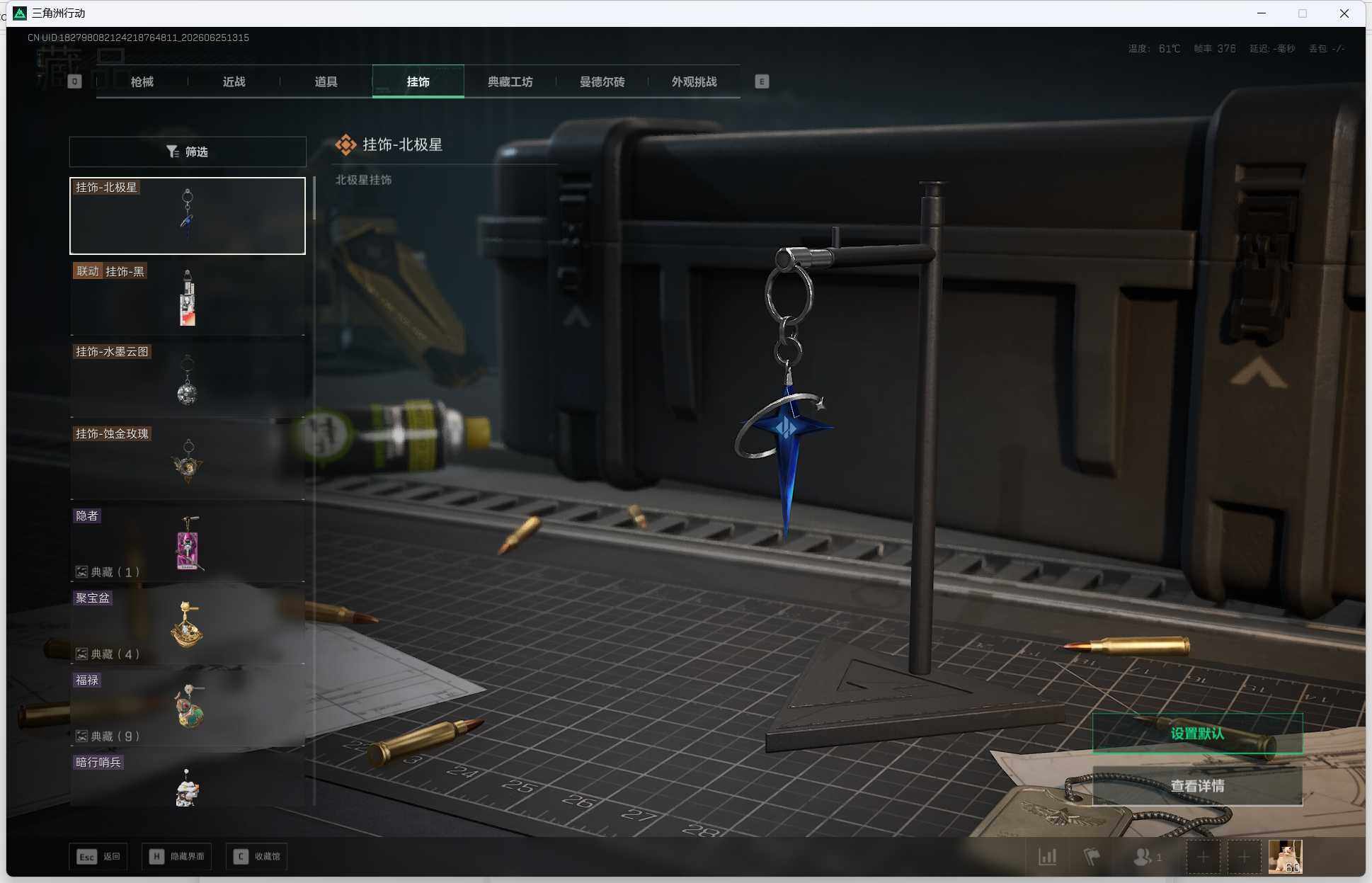Minimize the 三角洲行动 window
Screen dimensions: 1372x883
[x=1261, y=13]
